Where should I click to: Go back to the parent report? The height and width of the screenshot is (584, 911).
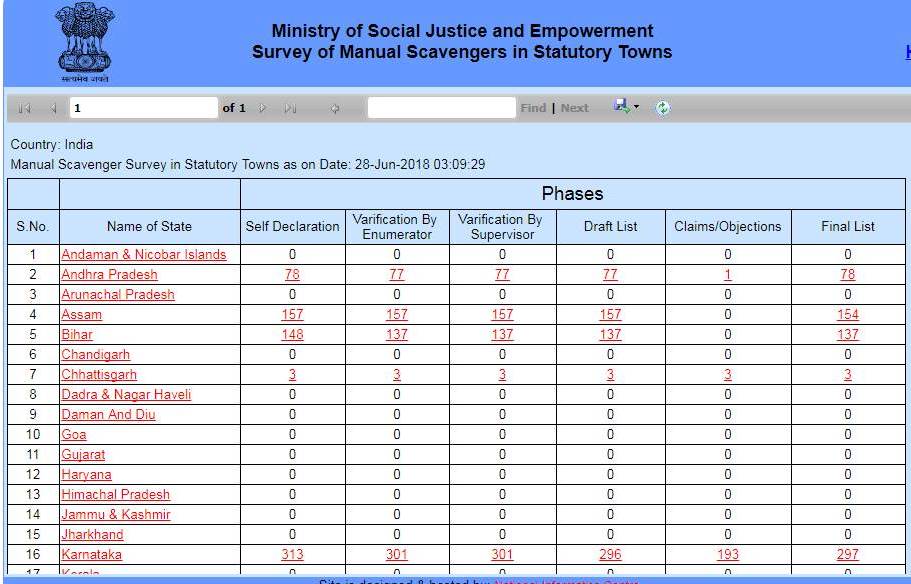click(x=335, y=108)
